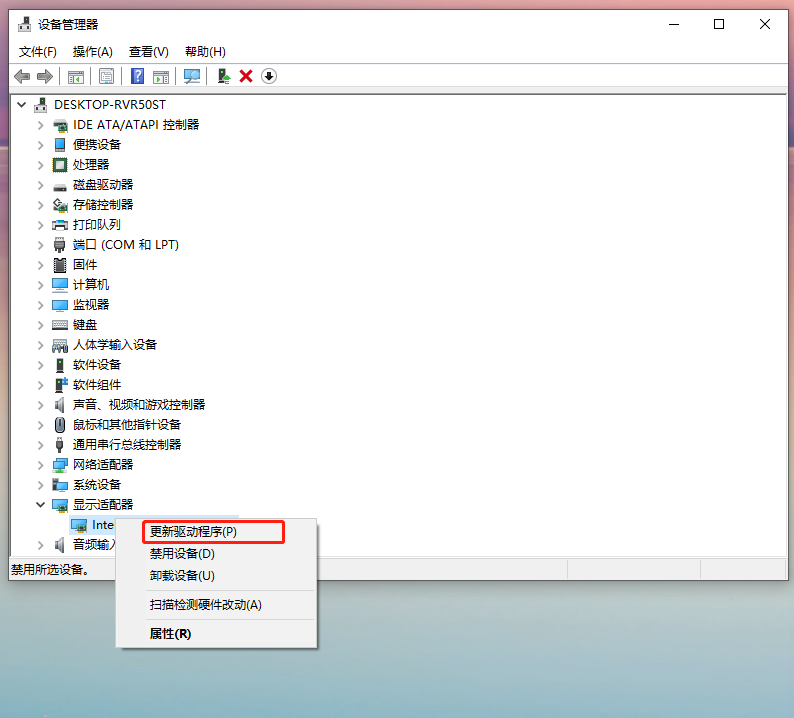Click the show/hide console tree icon
This screenshot has height=718, width=794.
coord(76,77)
